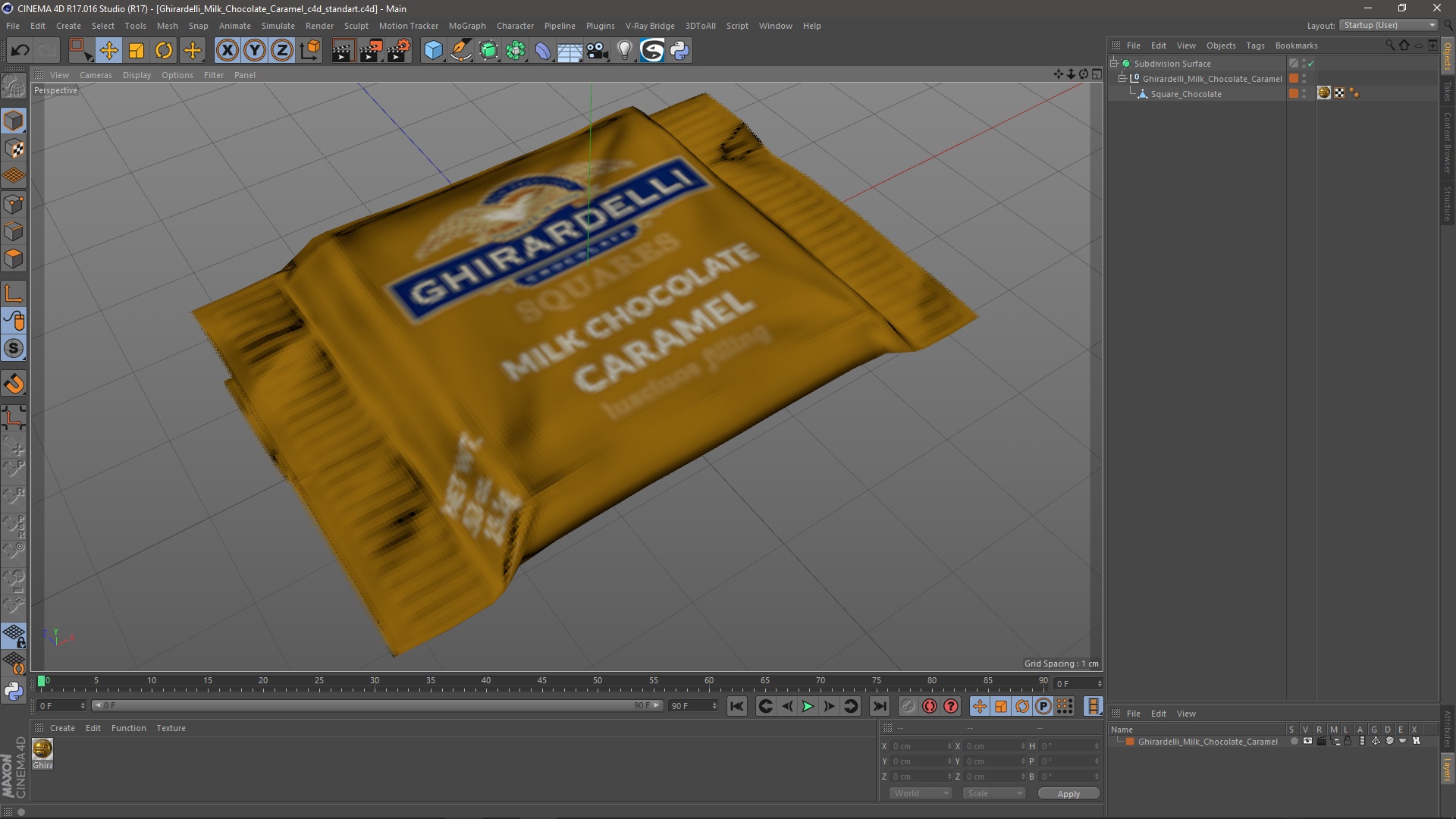
Task: Add a Camera object
Action: point(598,51)
